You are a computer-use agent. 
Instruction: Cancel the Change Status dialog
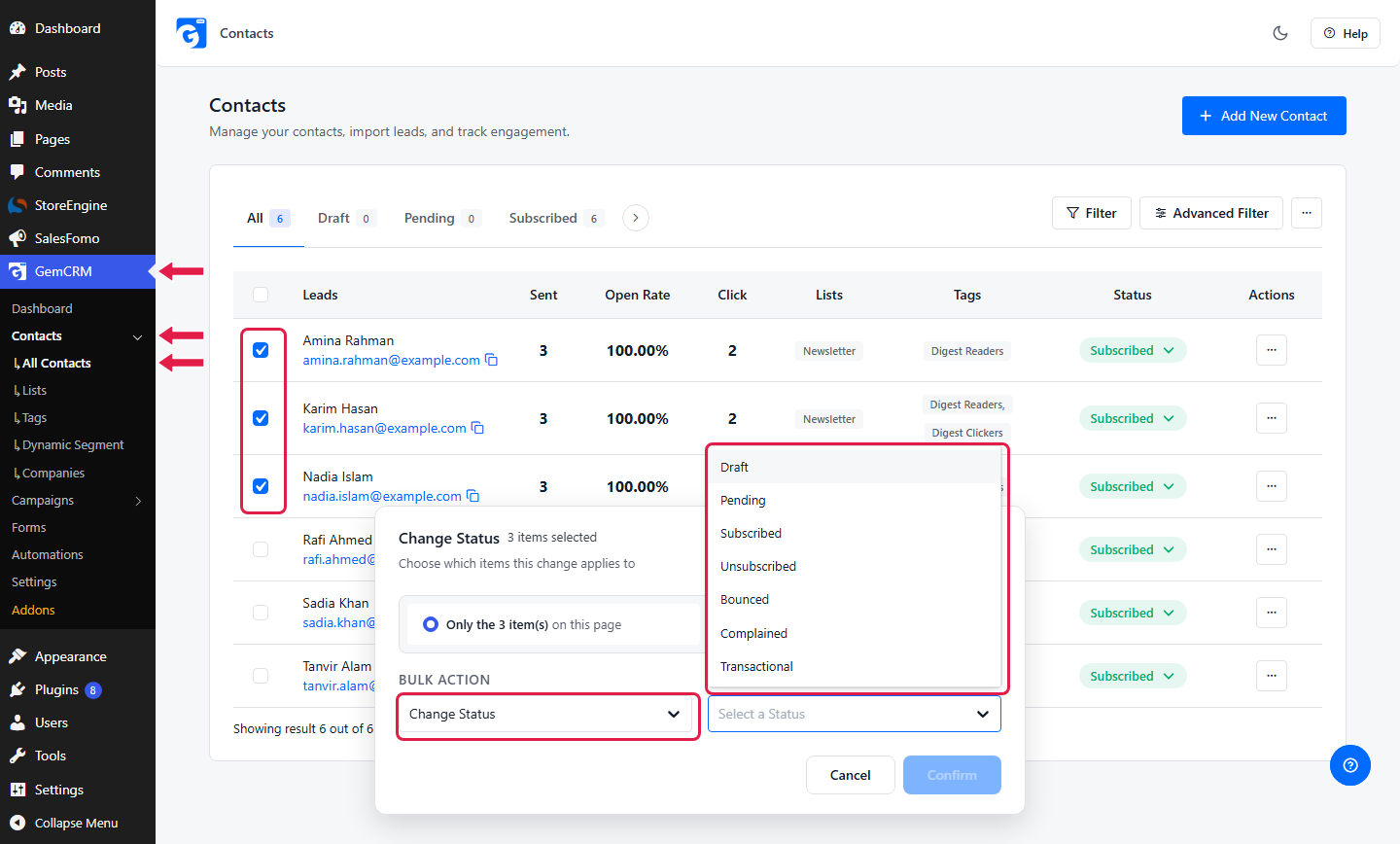[x=851, y=775]
